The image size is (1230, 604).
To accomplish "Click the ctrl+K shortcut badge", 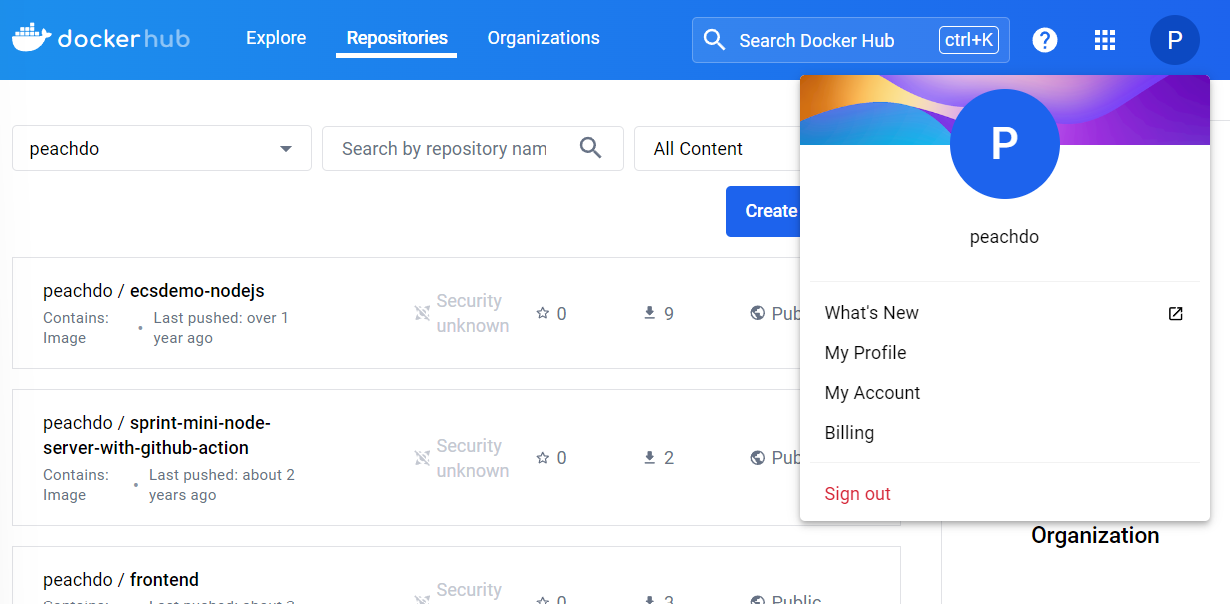I will [x=969, y=40].
